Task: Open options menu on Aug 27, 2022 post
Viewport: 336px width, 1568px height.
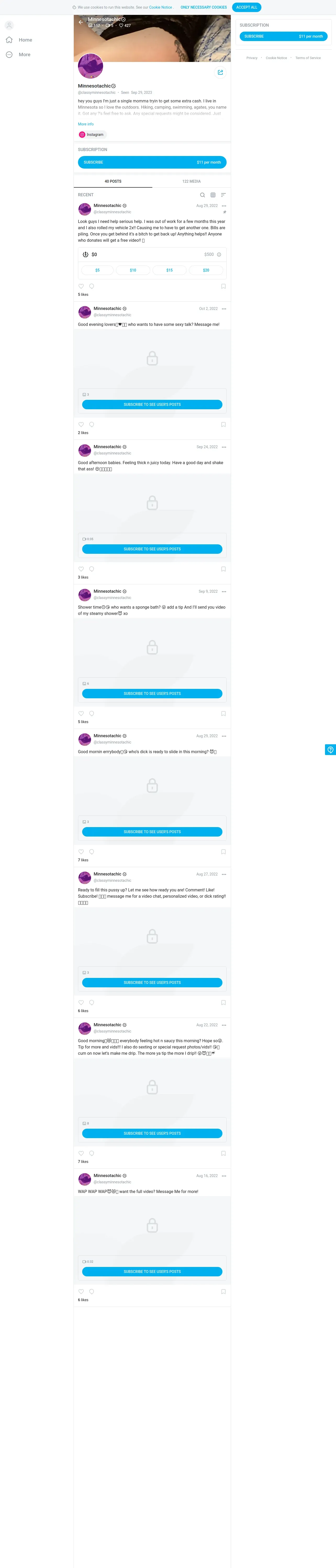Action: (x=224, y=874)
